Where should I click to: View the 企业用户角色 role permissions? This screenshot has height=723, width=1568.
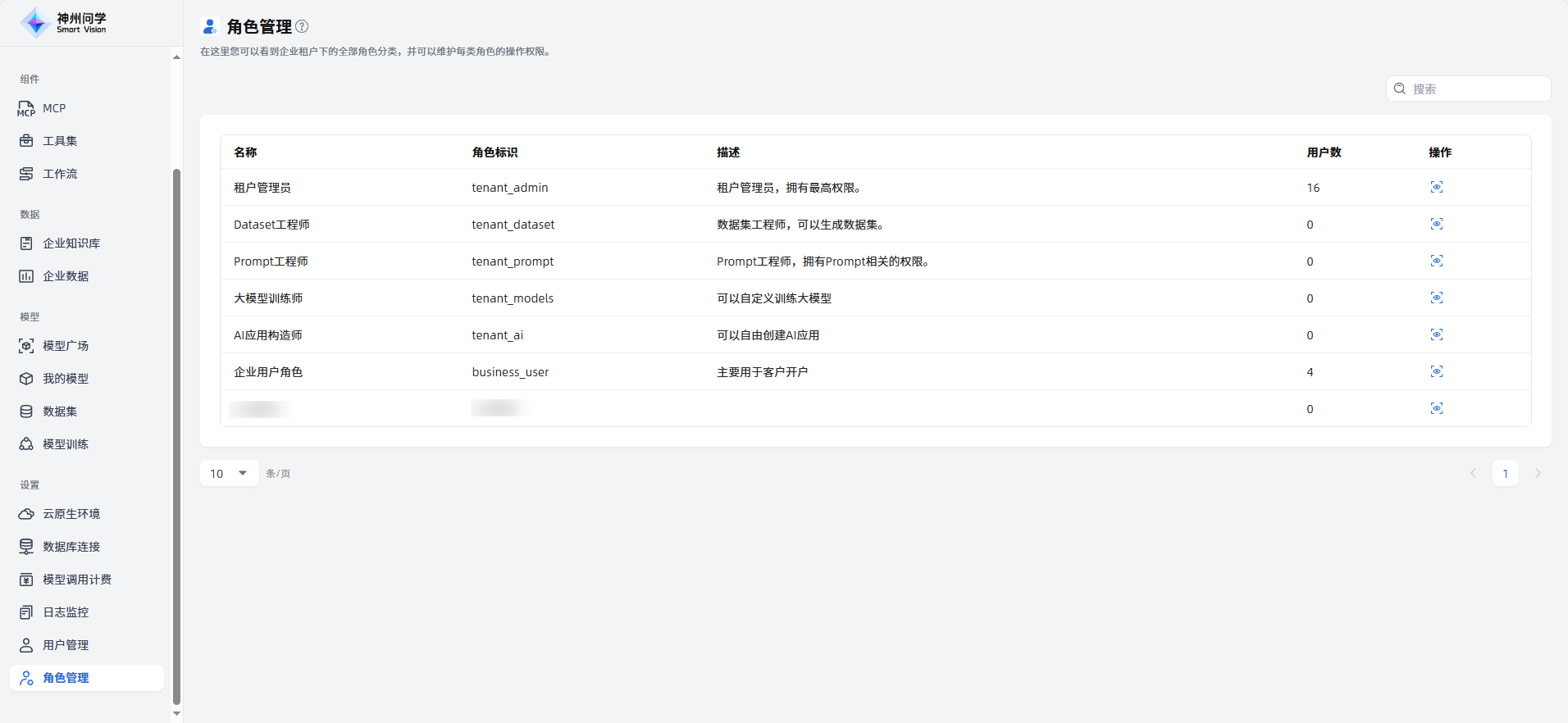tap(1436, 372)
